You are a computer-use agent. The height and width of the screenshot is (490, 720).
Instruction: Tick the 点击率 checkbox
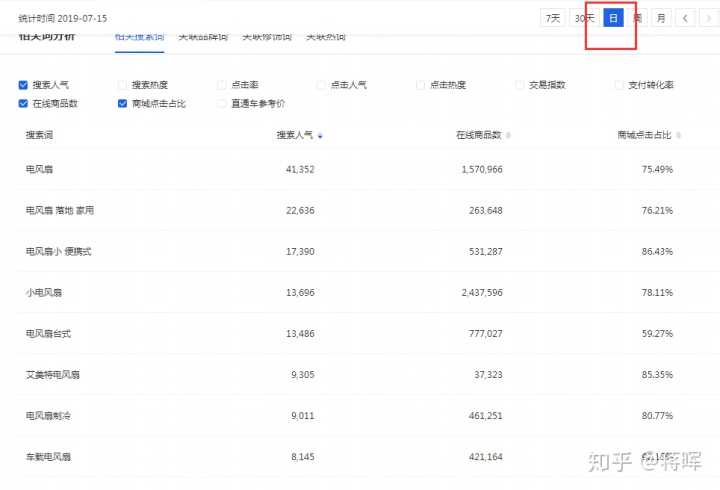pyautogui.click(x=222, y=85)
